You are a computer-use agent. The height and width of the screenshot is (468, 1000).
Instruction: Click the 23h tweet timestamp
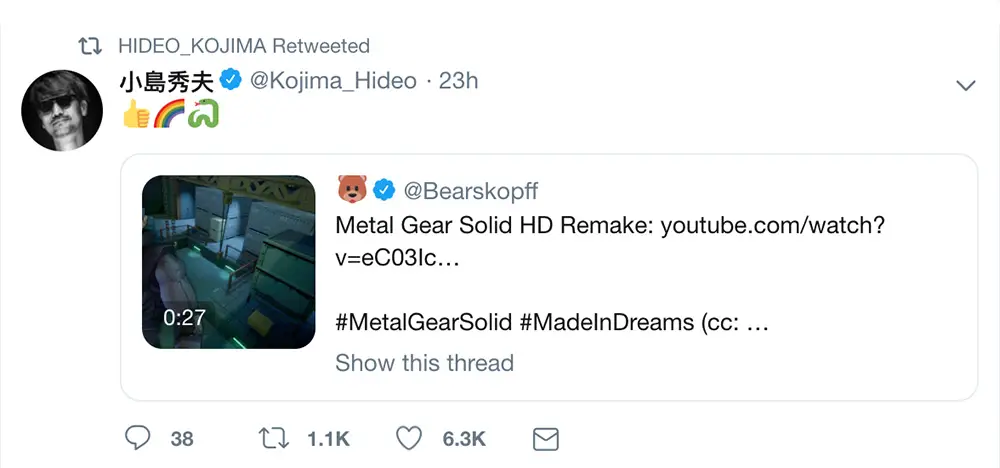(x=459, y=81)
